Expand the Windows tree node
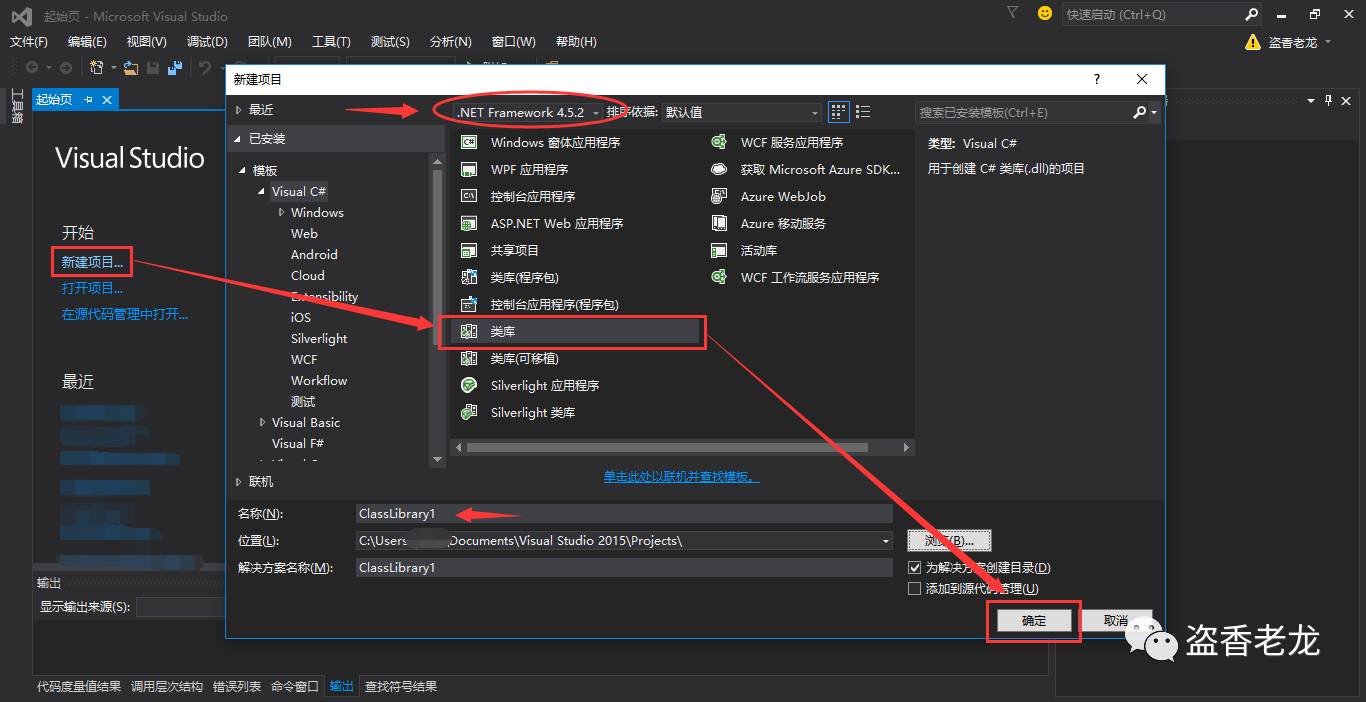 (x=282, y=213)
